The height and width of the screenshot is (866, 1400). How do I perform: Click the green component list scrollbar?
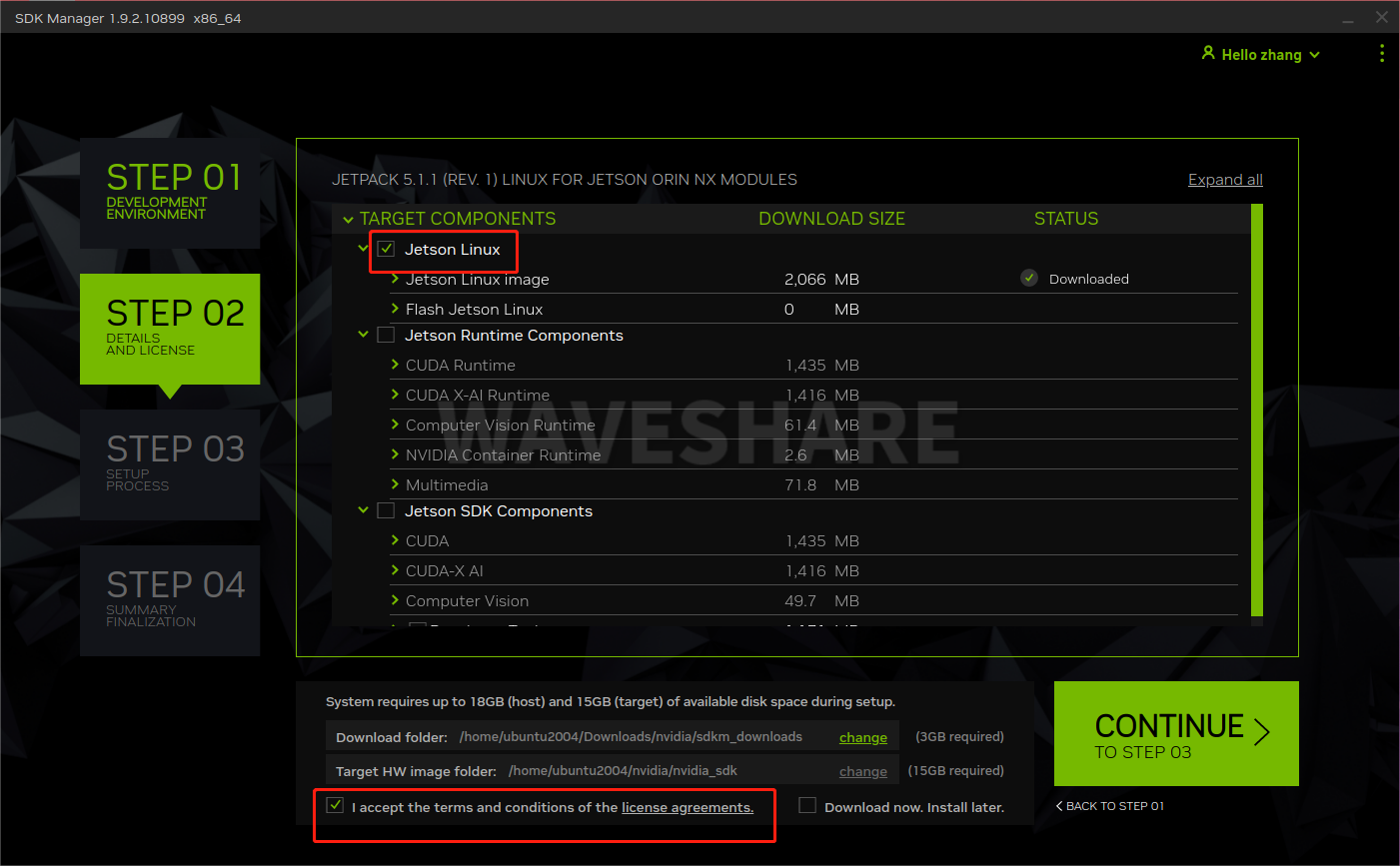tap(1257, 410)
